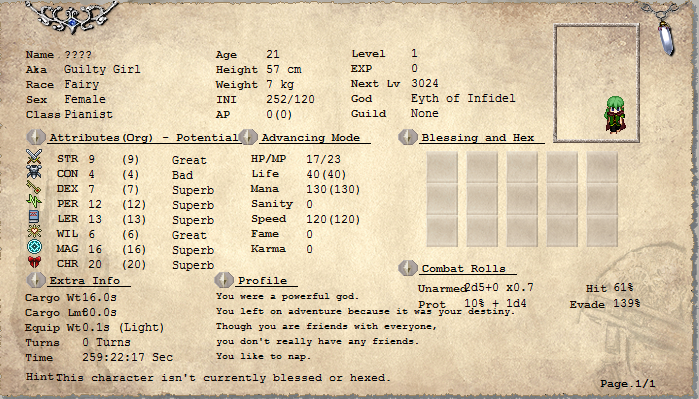
Task: Click the Page 1/1 indicator
Action: [628, 383]
